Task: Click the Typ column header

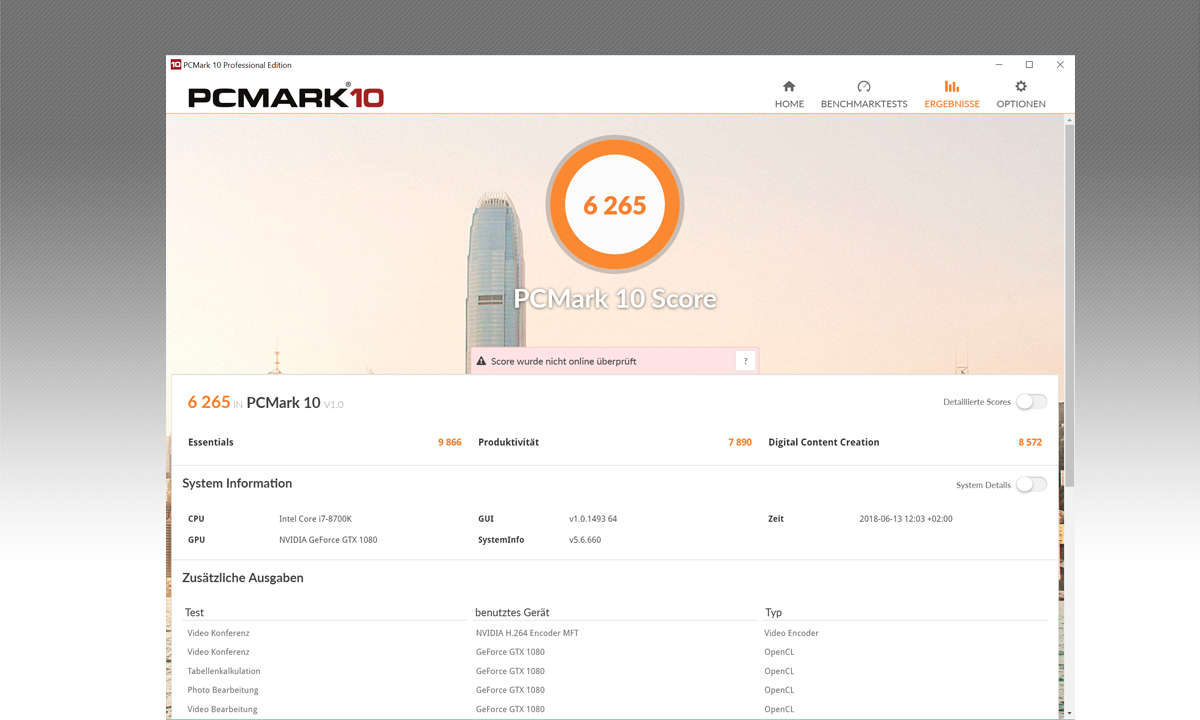Action: coord(773,612)
